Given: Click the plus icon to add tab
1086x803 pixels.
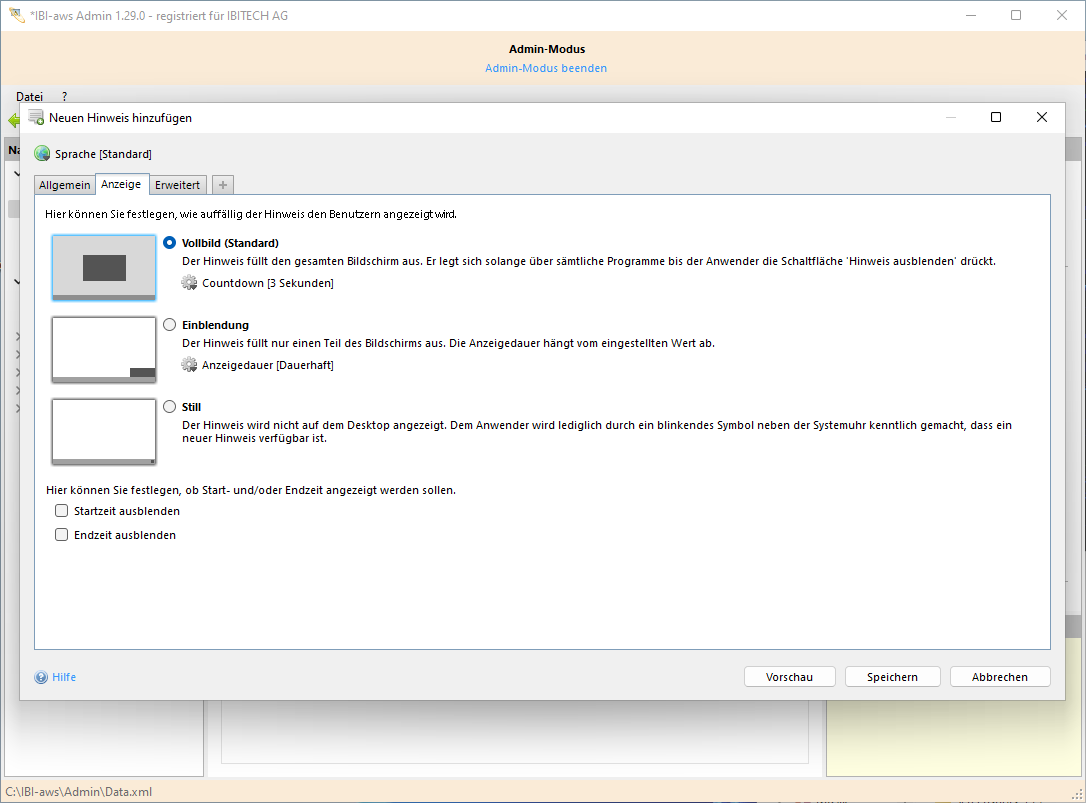Looking at the screenshot, I should click(x=223, y=185).
